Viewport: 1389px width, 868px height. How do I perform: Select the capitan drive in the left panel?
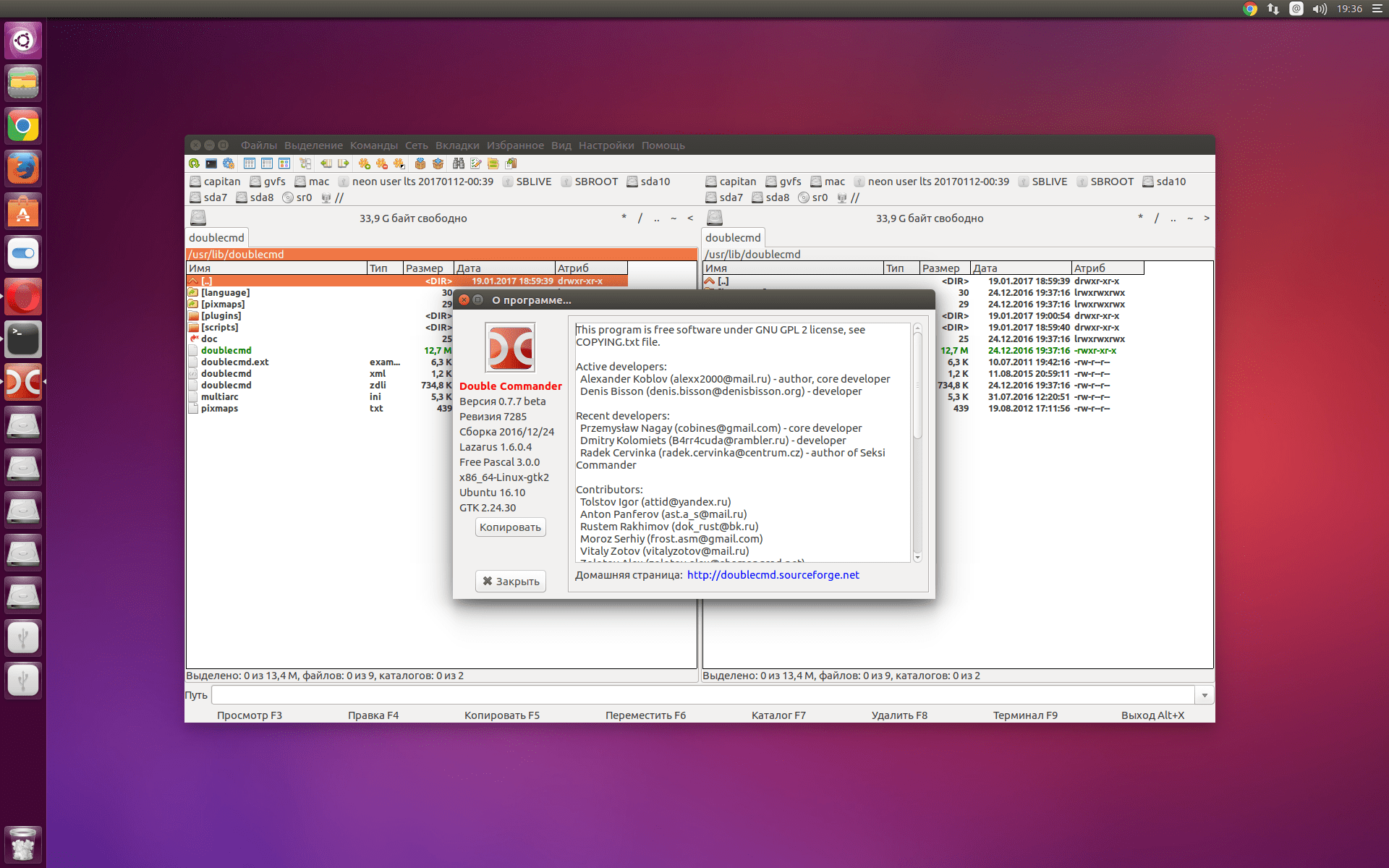click(215, 182)
